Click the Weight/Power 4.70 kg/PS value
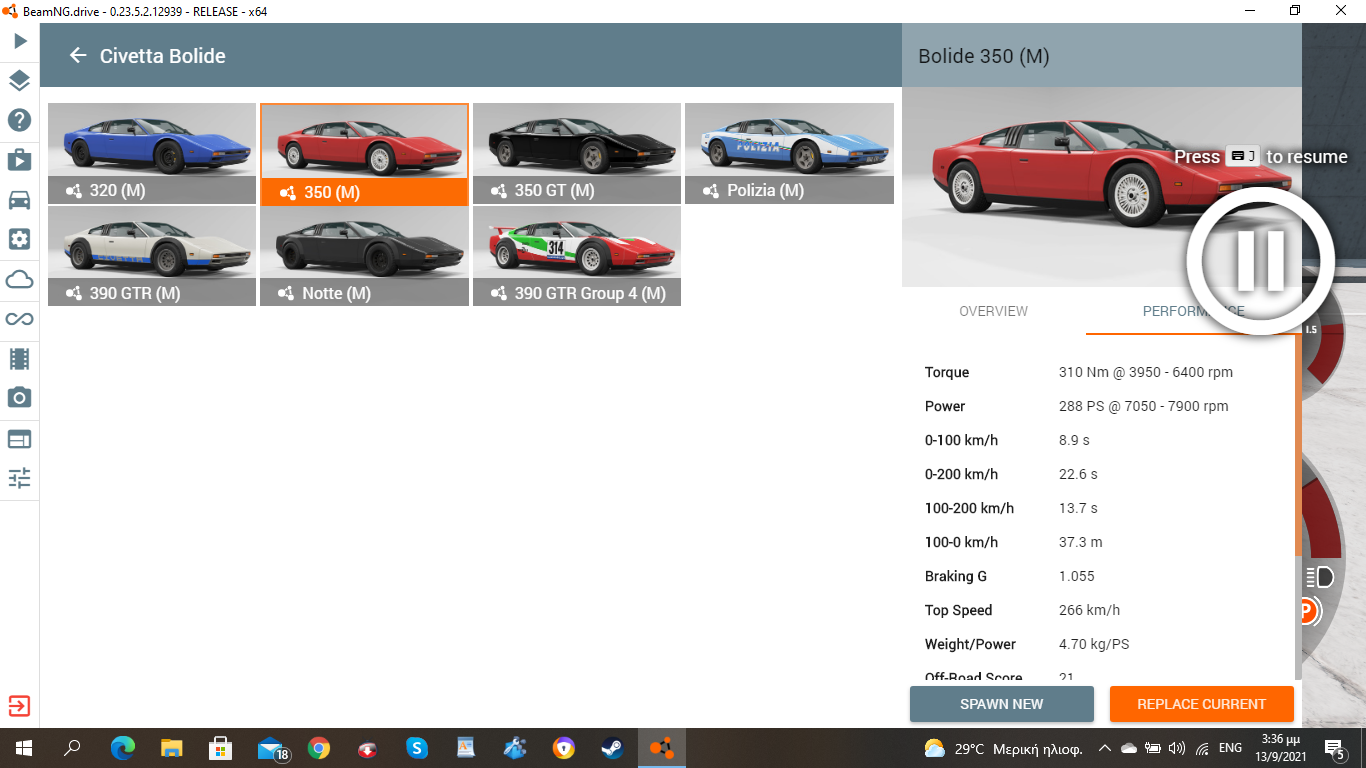 [1094, 644]
